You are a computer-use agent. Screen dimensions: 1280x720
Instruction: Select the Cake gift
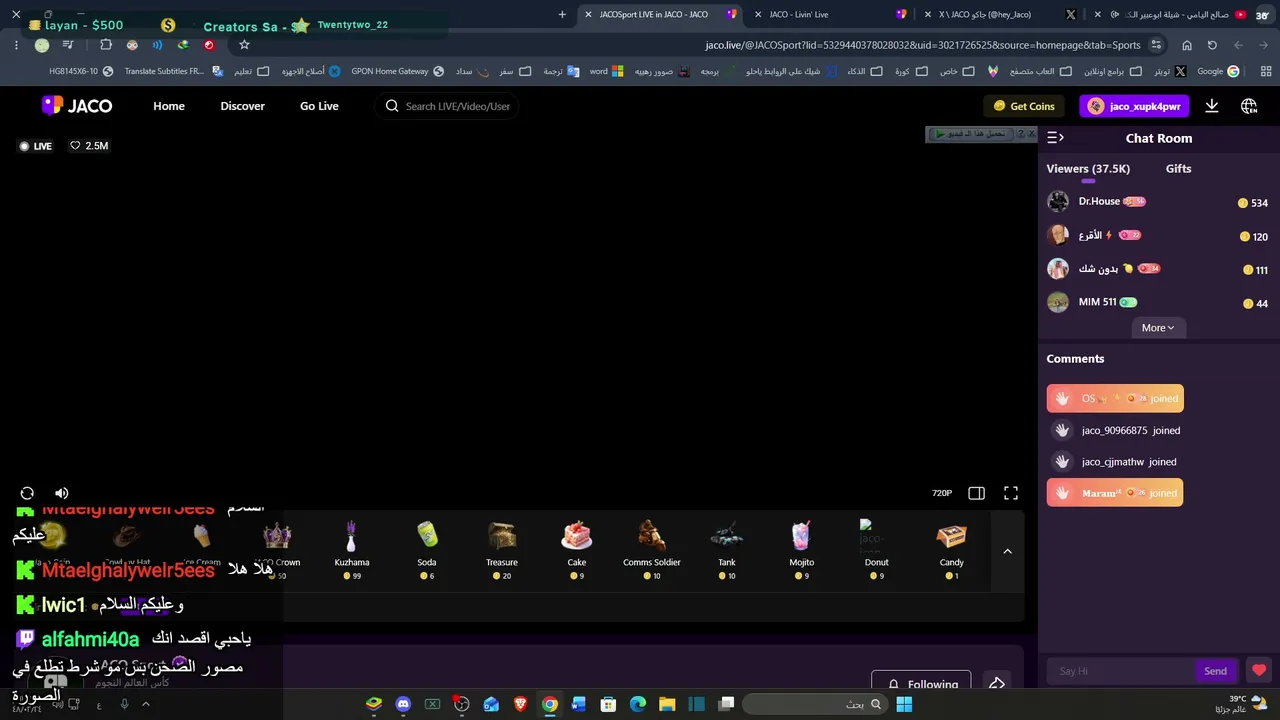coord(577,549)
